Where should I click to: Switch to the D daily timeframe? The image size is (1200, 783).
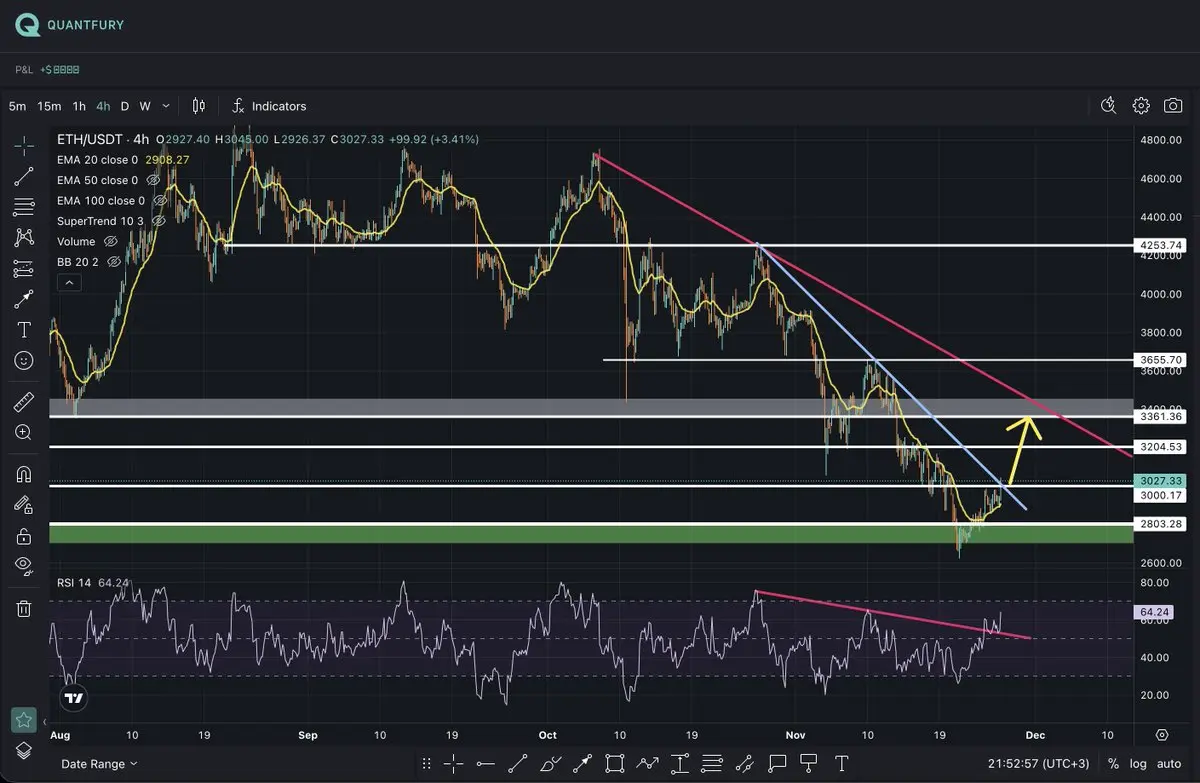point(125,106)
